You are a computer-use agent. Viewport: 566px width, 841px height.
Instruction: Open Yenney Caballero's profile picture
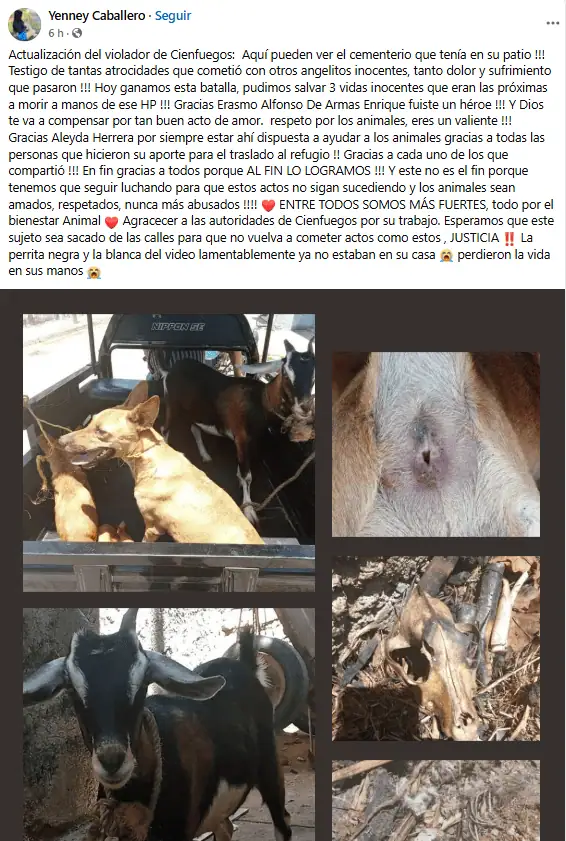(x=25, y=25)
